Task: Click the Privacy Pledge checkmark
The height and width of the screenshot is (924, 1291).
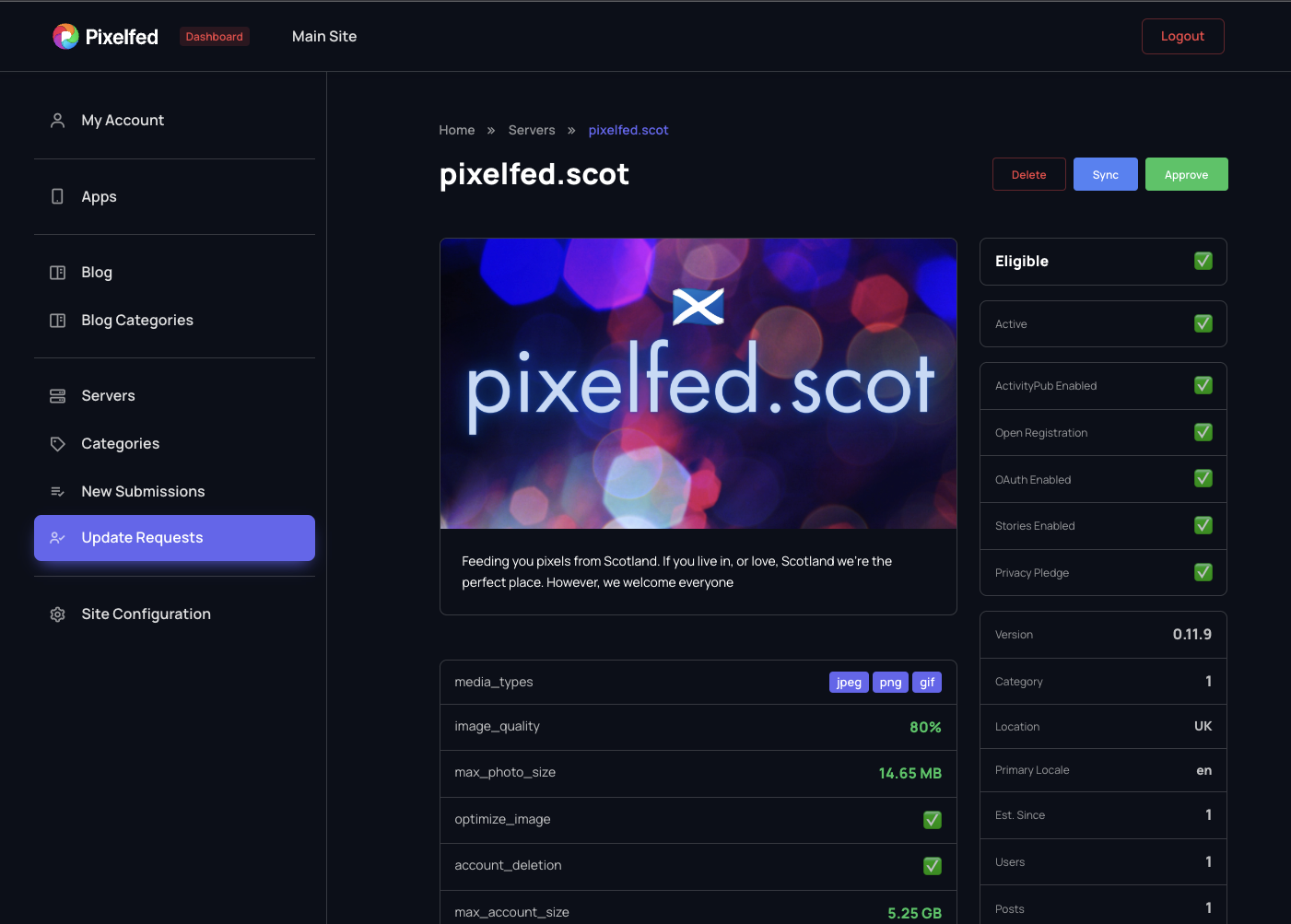Action: (x=1203, y=572)
